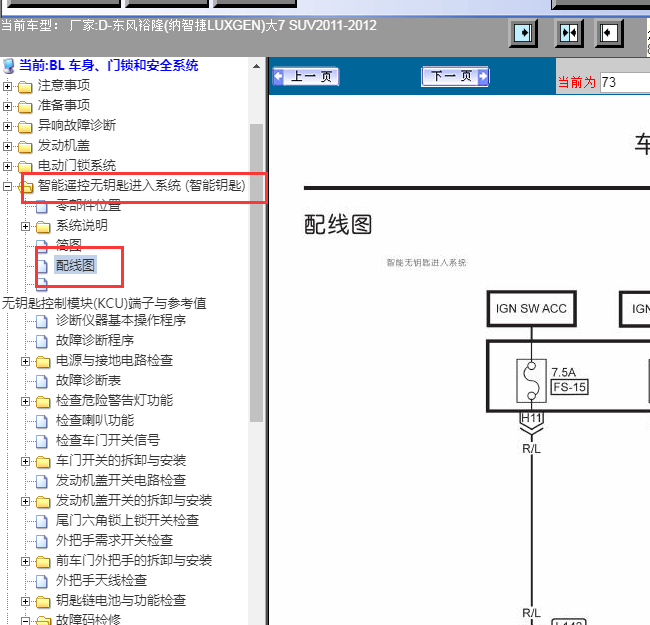Click the up arrow of tree scrollbar

[257, 66]
